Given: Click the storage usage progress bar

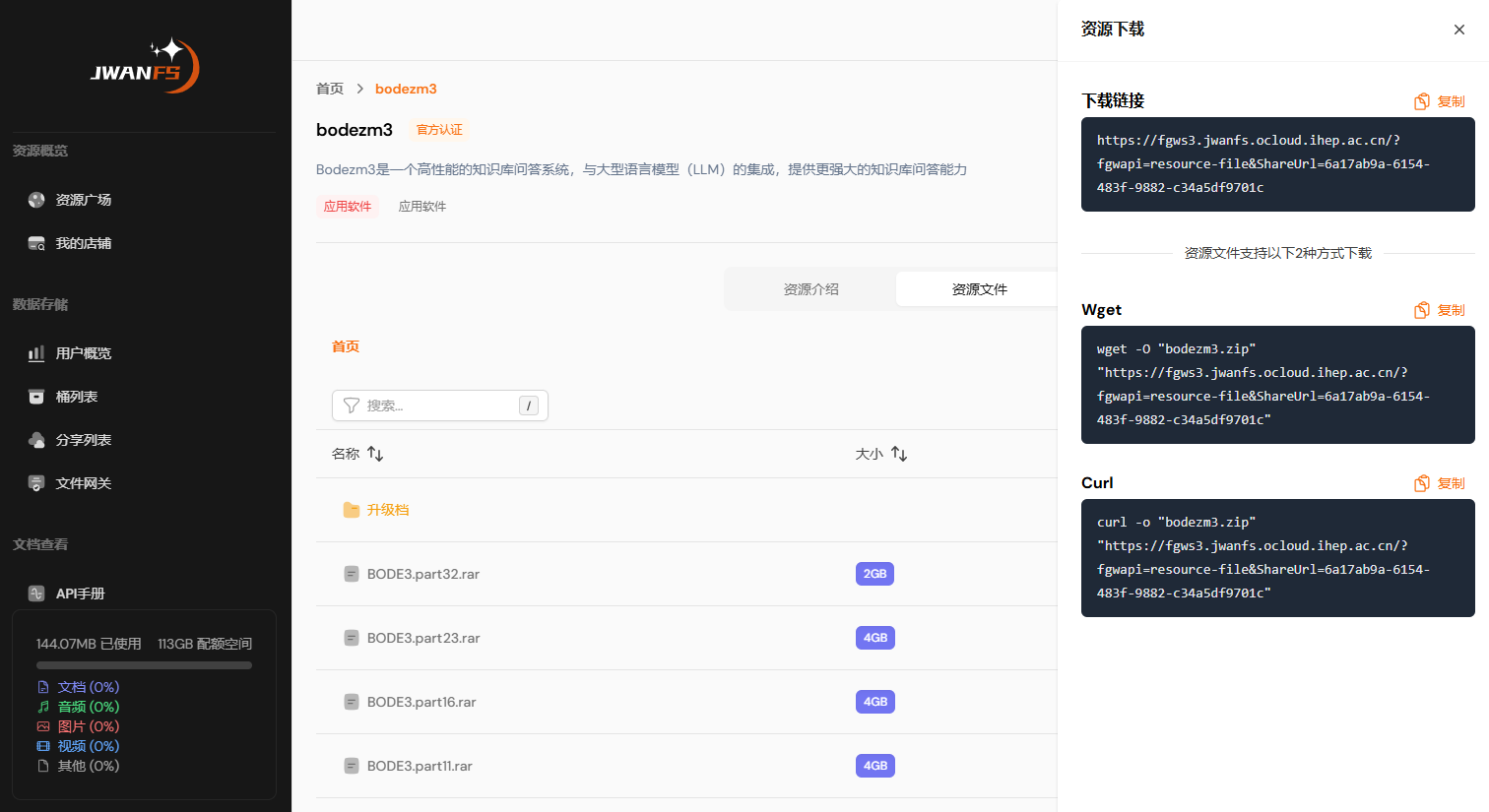Looking at the screenshot, I should [x=144, y=665].
